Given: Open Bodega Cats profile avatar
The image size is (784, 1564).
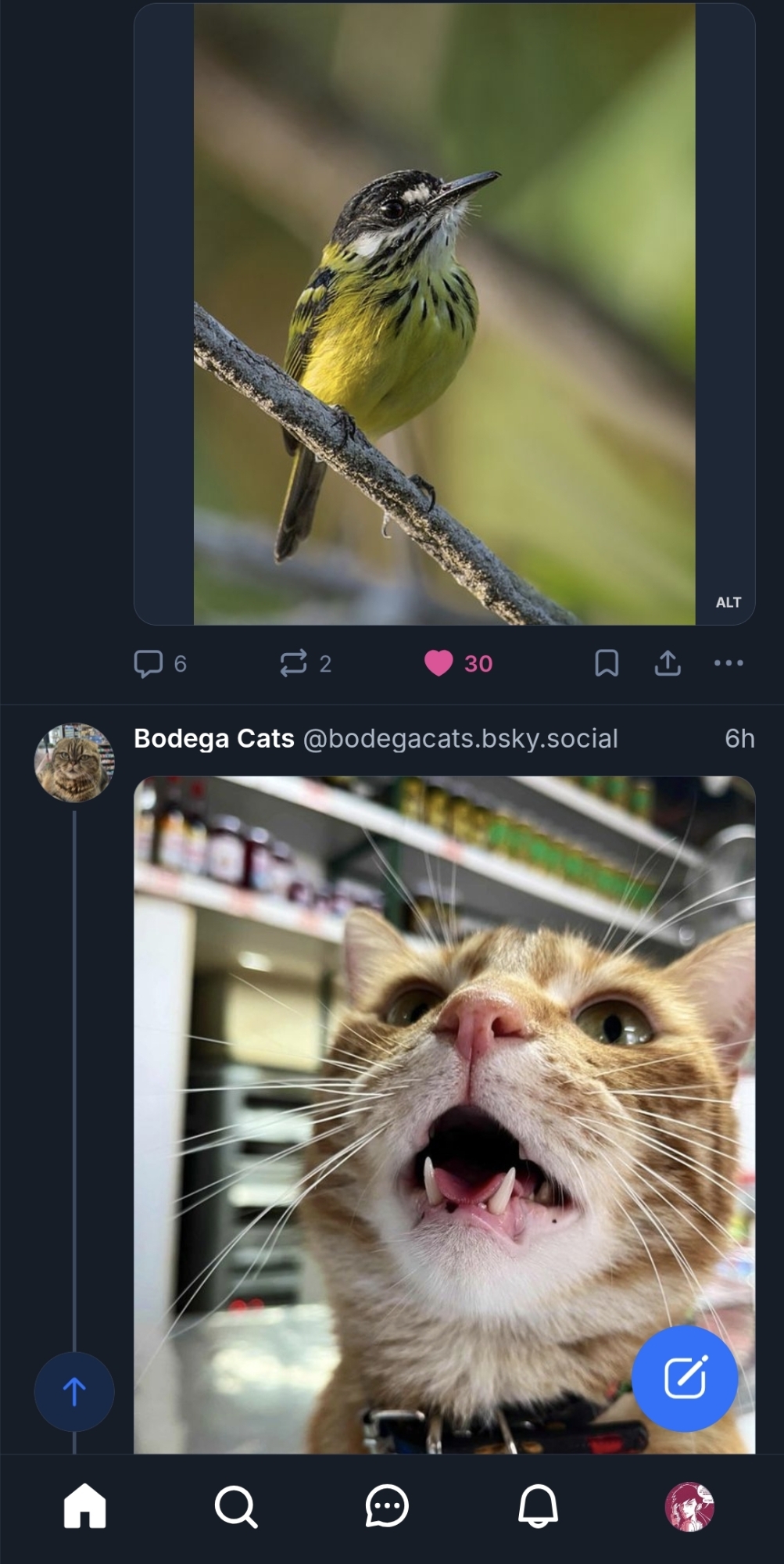Looking at the screenshot, I should (74, 762).
